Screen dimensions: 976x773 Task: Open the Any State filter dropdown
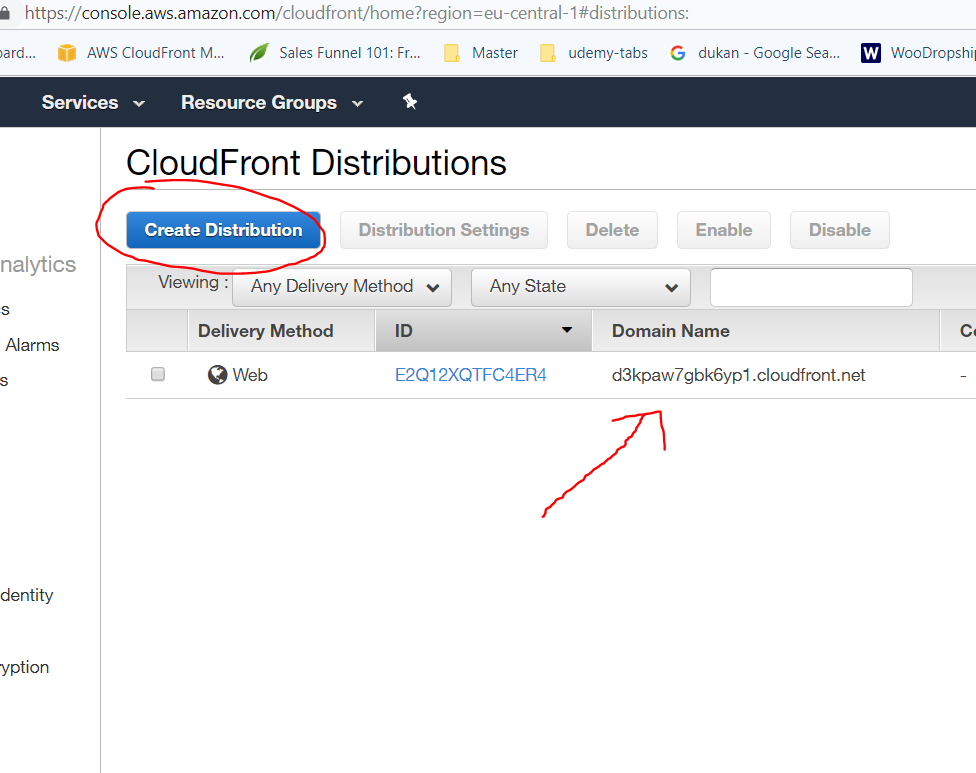click(x=581, y=287)
